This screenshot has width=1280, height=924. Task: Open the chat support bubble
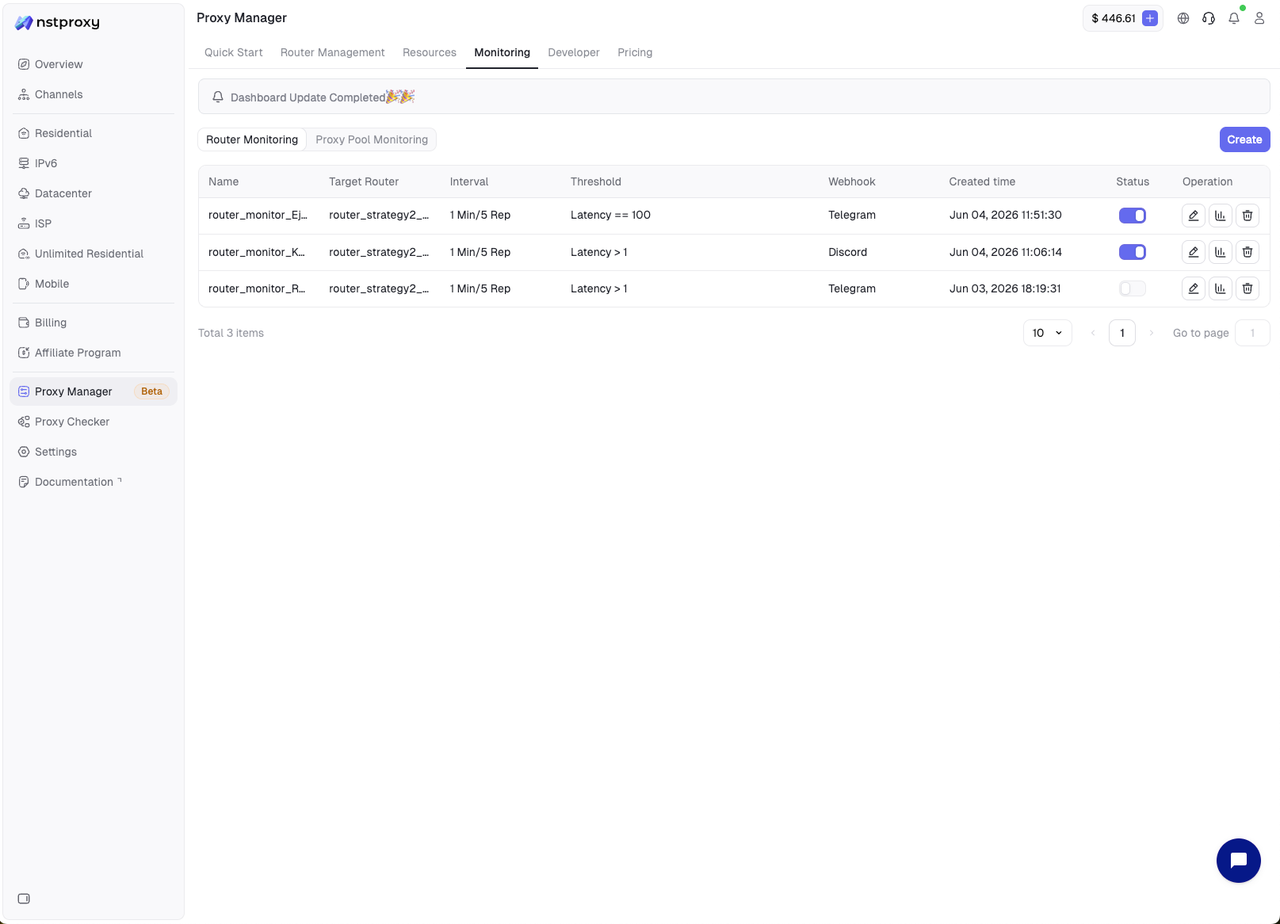pos(1238,860)
